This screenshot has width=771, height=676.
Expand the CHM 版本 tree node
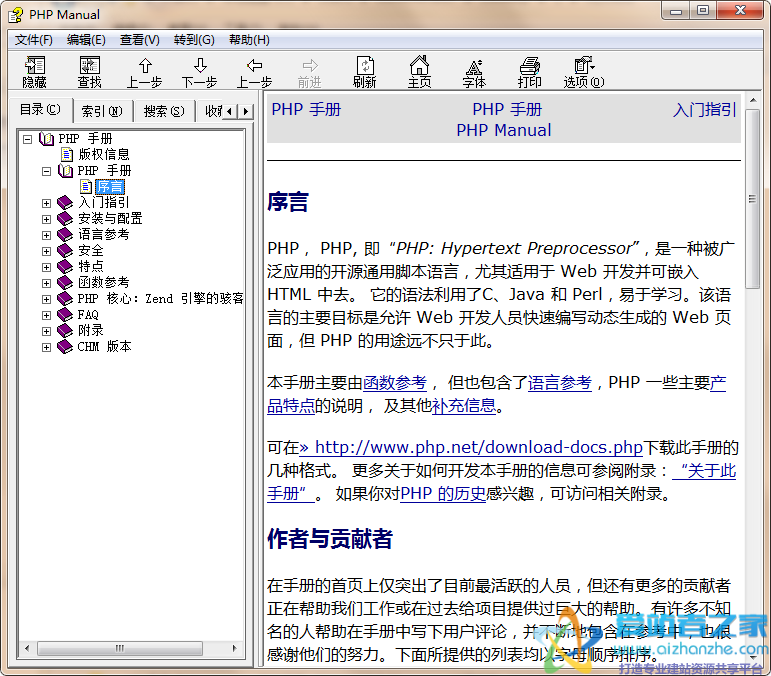point(46,347)
